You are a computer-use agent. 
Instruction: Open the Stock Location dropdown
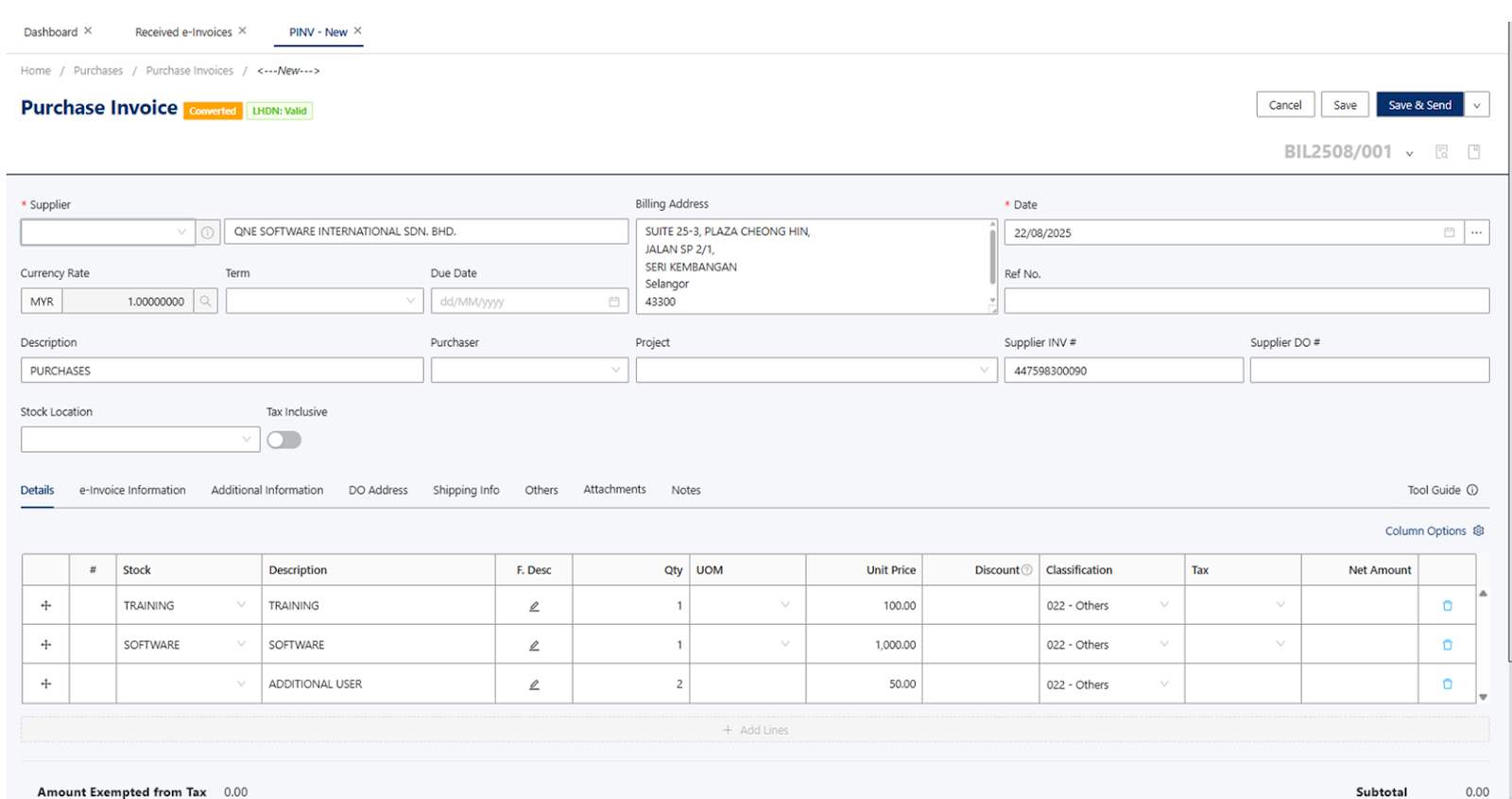pyautogui.click(x=140, y=439)
